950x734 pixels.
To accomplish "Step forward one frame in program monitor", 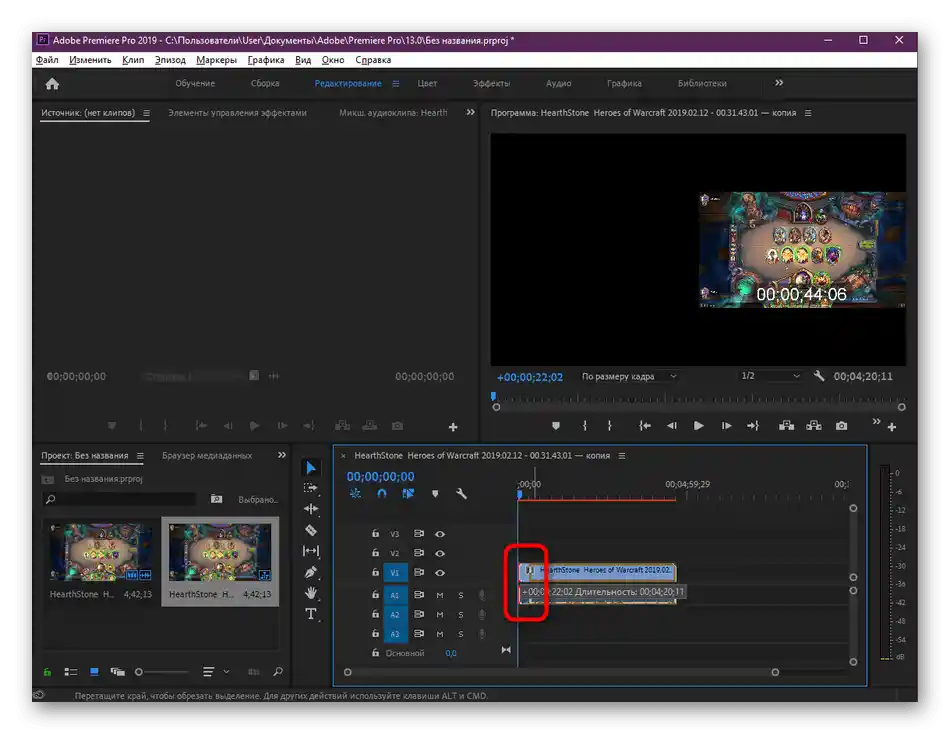I will click(x=726, y=425).
